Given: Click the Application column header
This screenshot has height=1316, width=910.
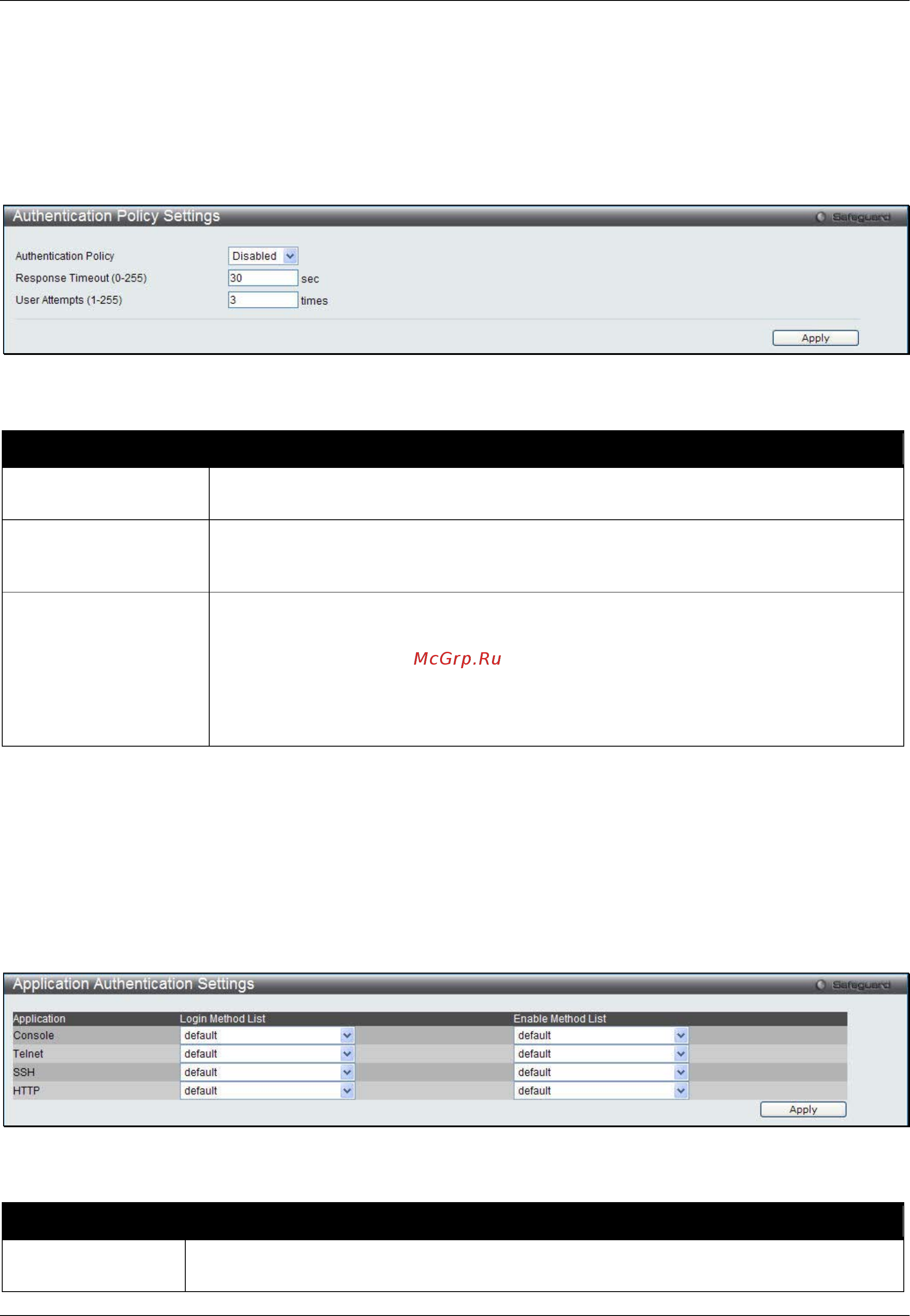Looking at the screenshot, I should (39, 1019).
